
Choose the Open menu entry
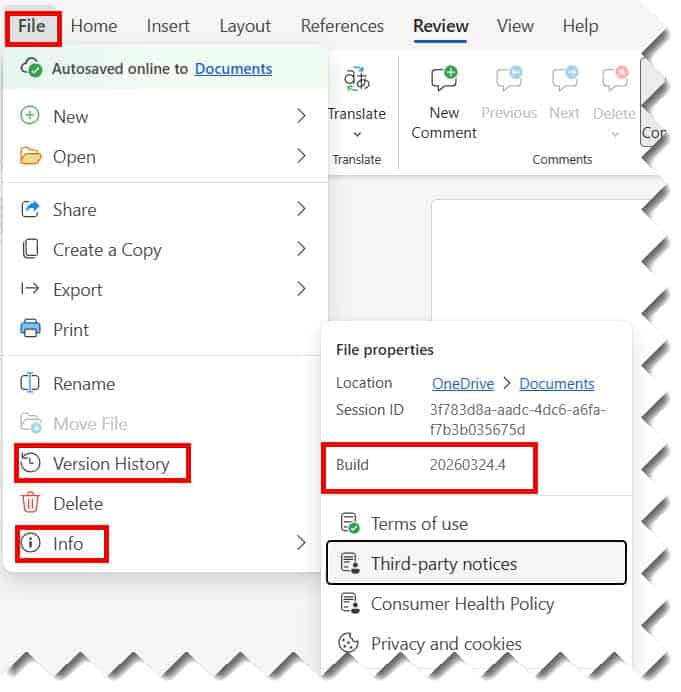click(x=164, y=157)
